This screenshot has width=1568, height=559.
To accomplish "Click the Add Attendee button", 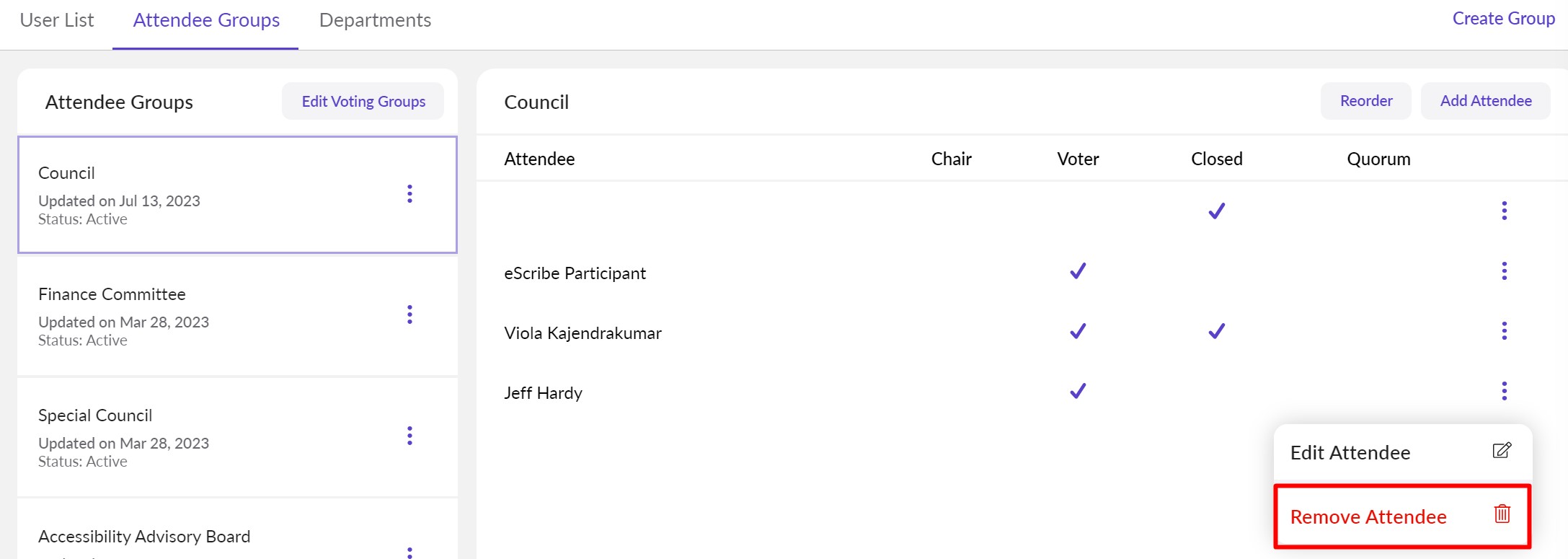I will coord(1485,101).
